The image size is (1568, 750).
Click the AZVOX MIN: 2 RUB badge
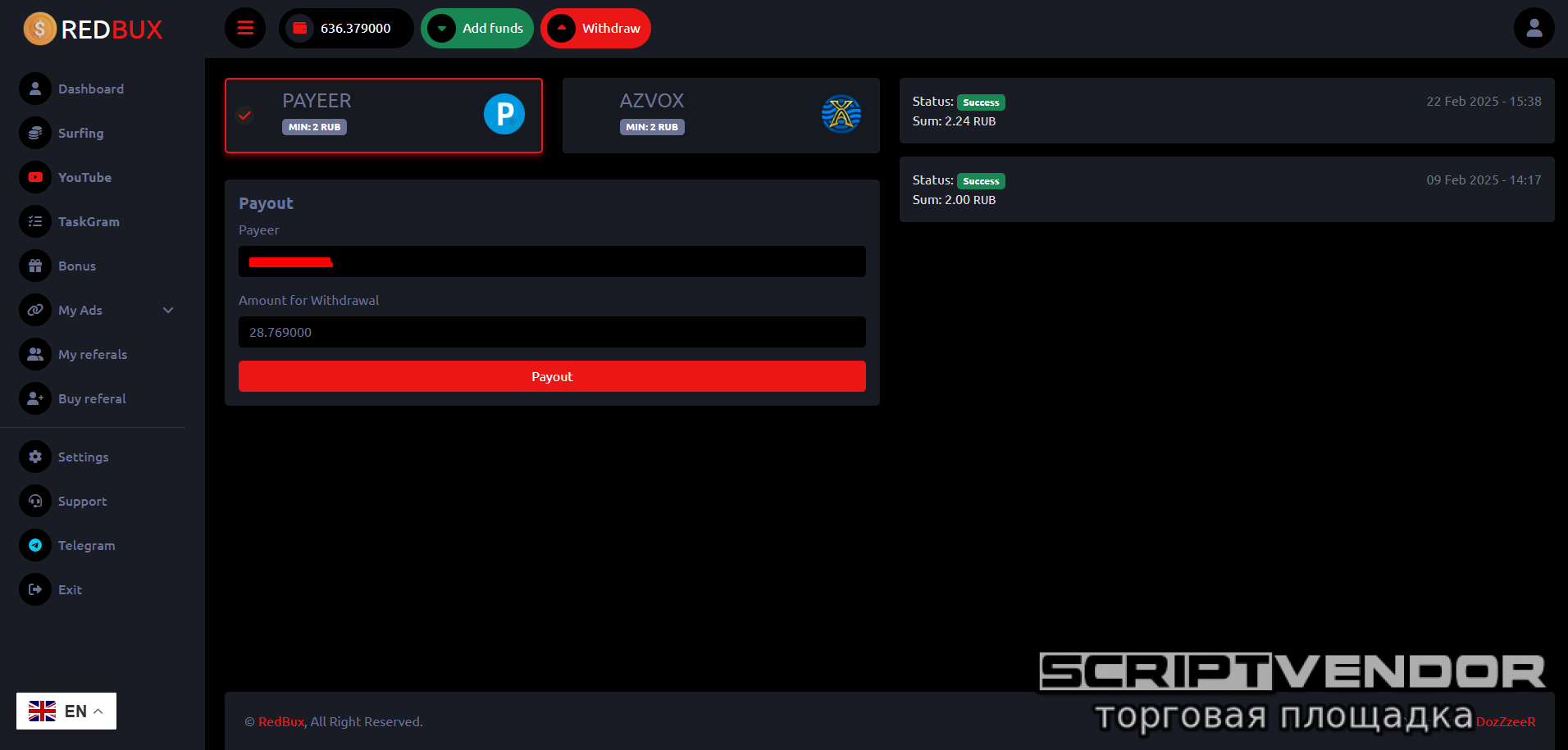652,127
